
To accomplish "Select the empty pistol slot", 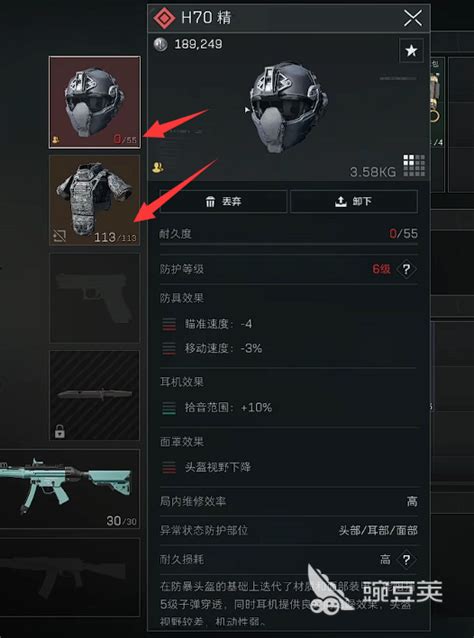I will click(95, 298).
